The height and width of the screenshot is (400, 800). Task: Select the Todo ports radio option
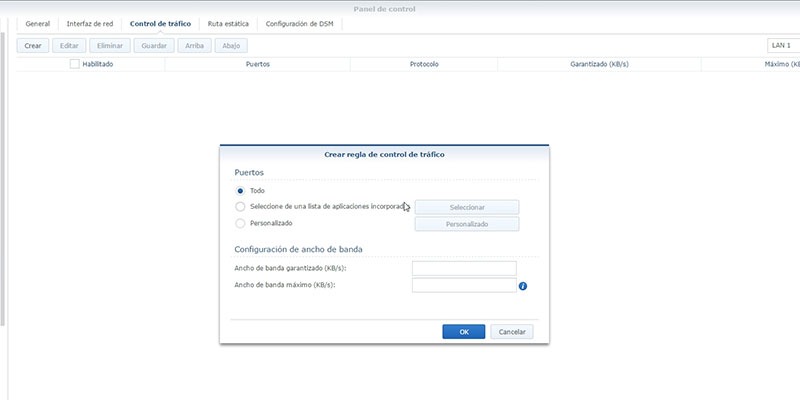[x=240, y=191]
